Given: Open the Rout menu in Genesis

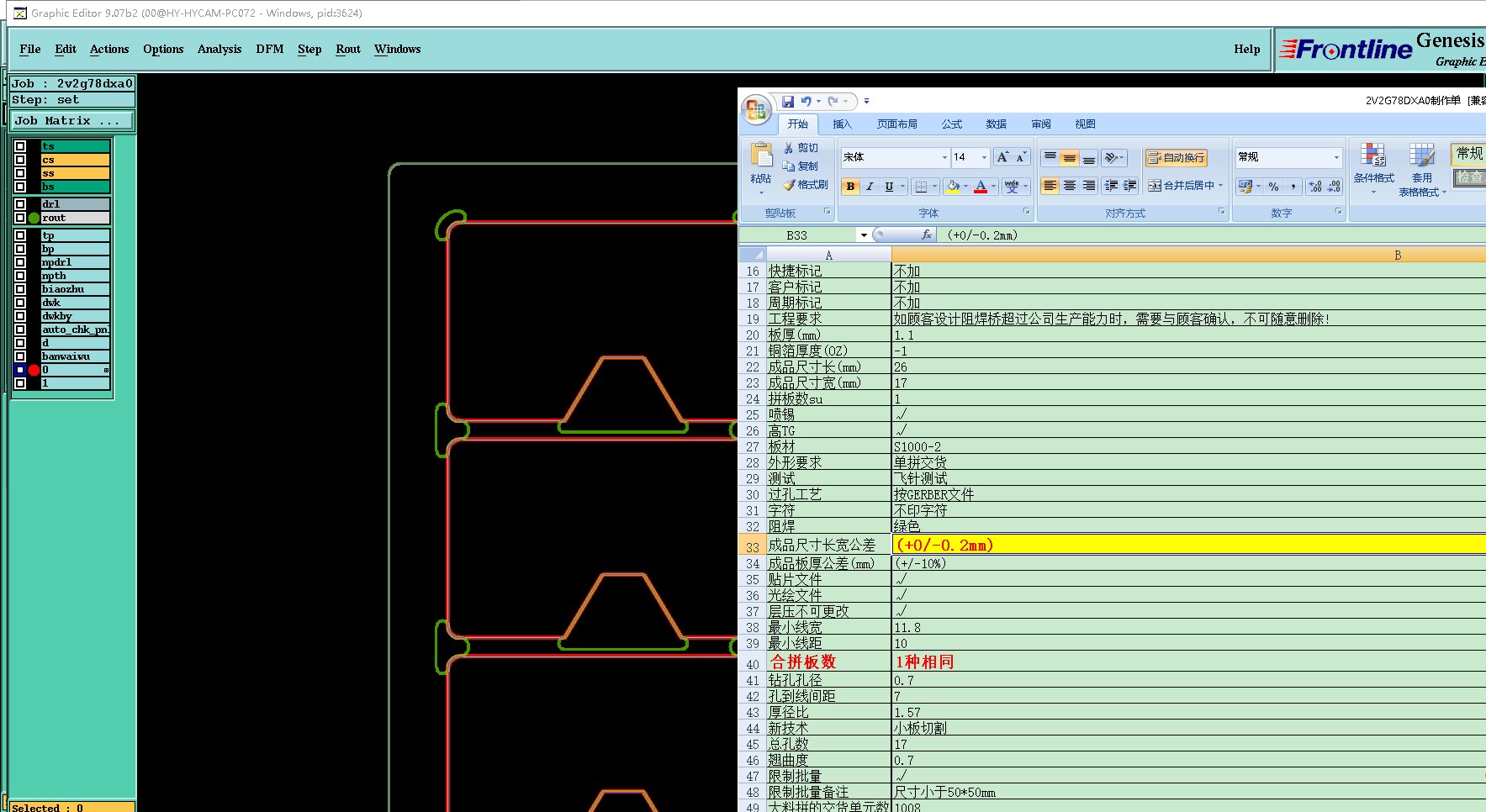Looking at the screenshot, I should [x=348, y=49].
